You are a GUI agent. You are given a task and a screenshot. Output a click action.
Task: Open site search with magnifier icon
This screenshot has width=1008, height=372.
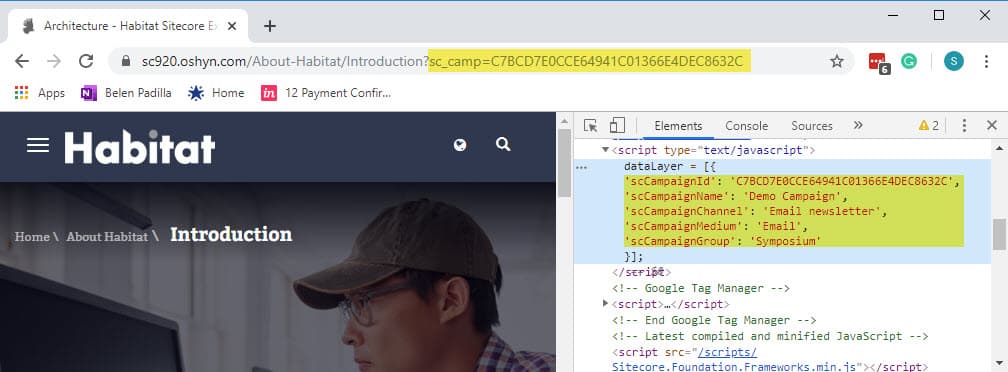(x=503, y=145)
